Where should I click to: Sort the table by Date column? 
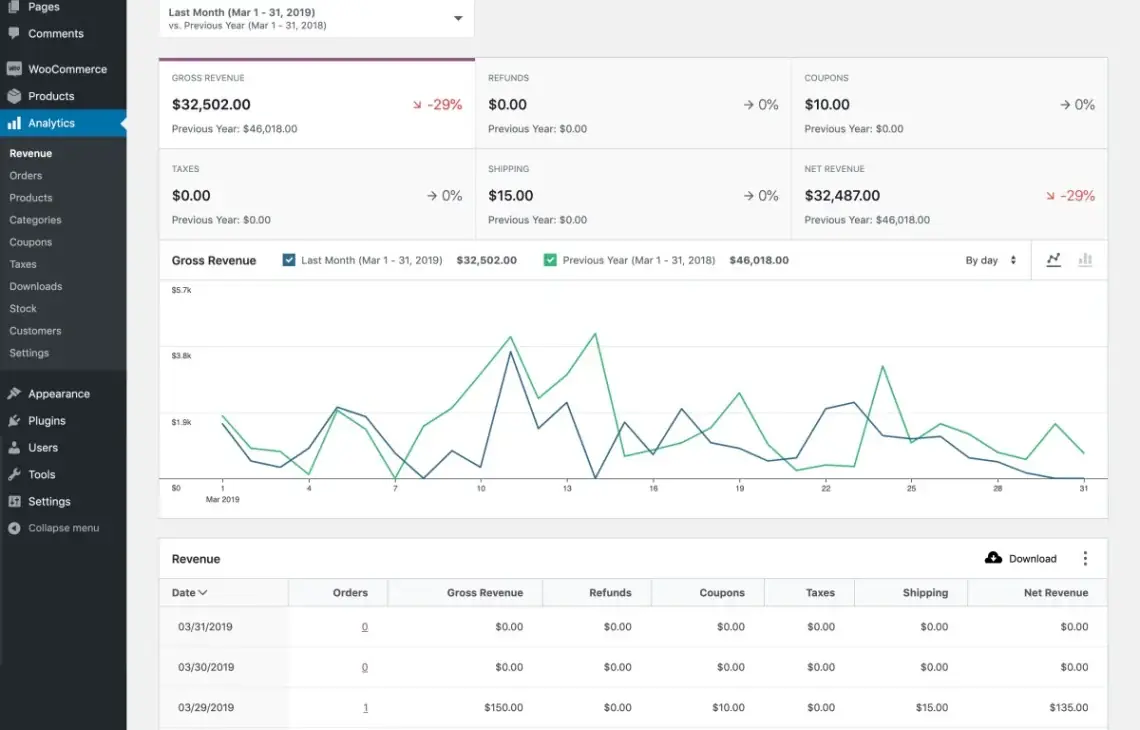[x=189, y=593]
